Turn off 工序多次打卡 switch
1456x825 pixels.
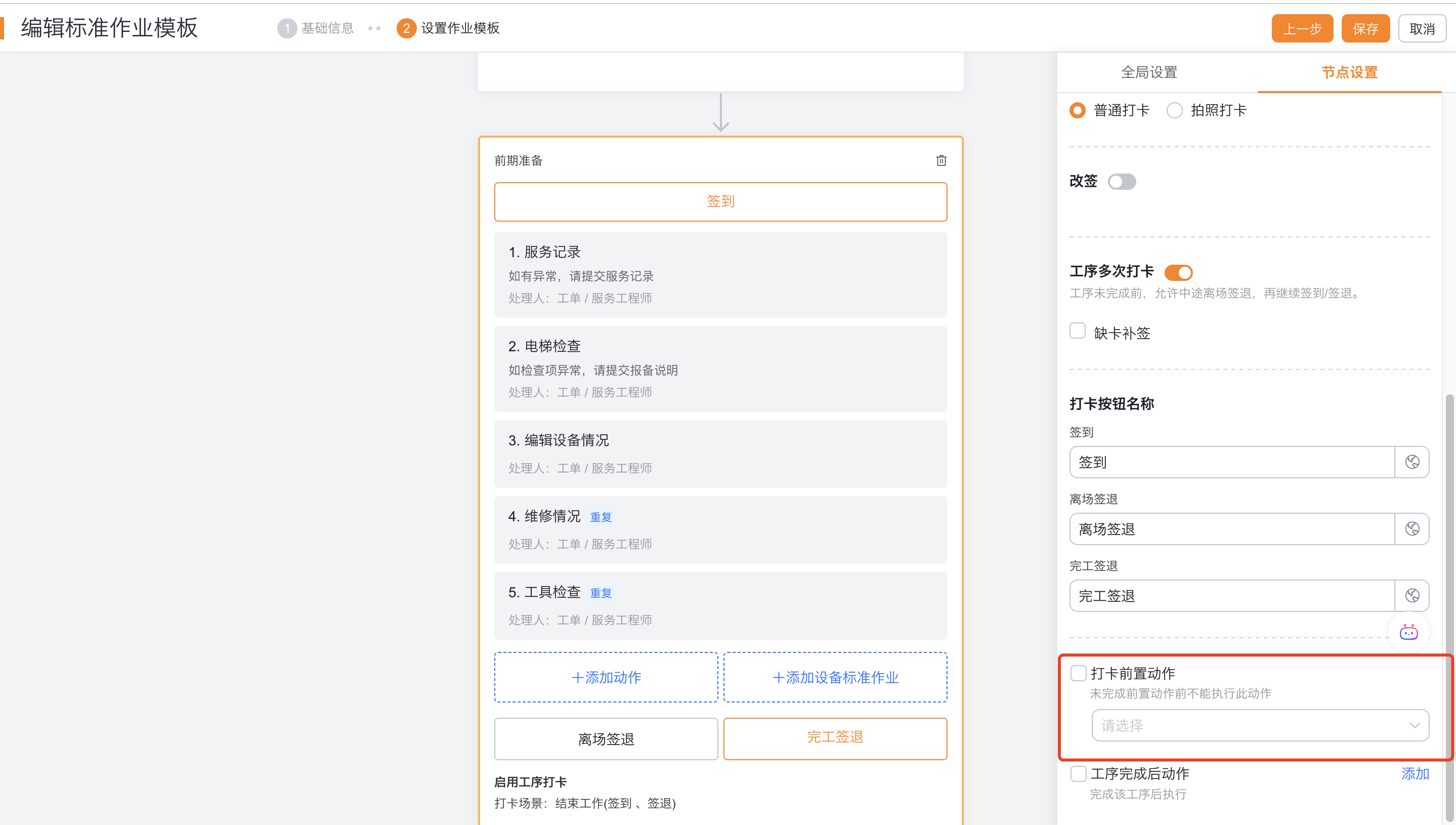[1178, 272]
